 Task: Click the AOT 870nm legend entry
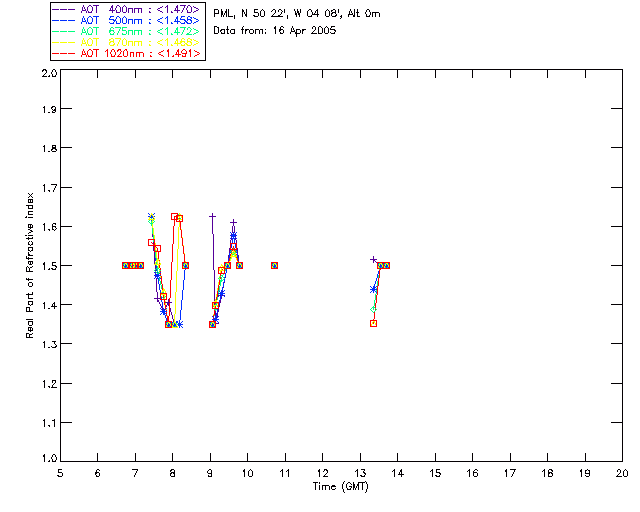pyautogui.click(x=126, y=42)
